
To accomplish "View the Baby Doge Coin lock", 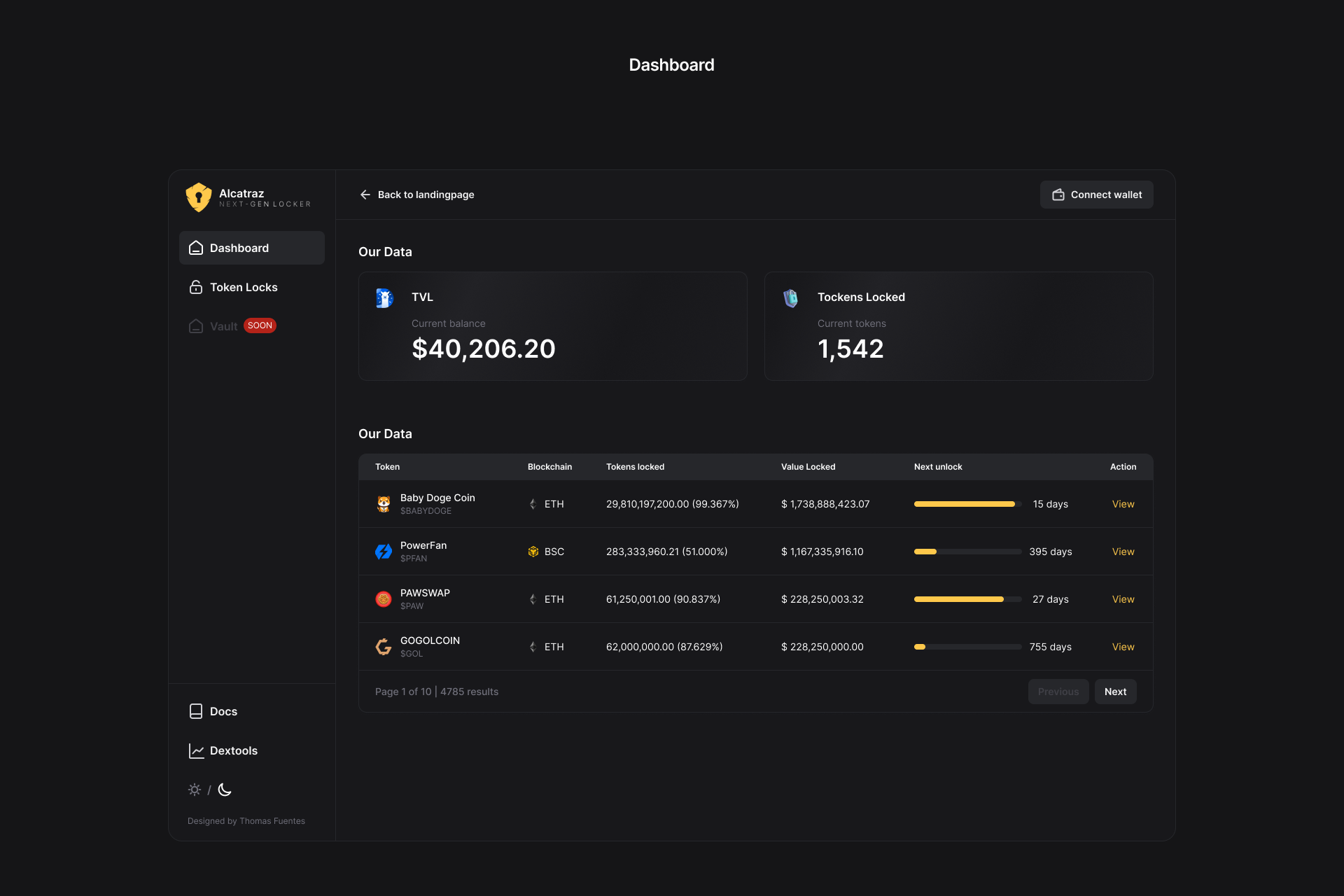I will pos(1123,504).
